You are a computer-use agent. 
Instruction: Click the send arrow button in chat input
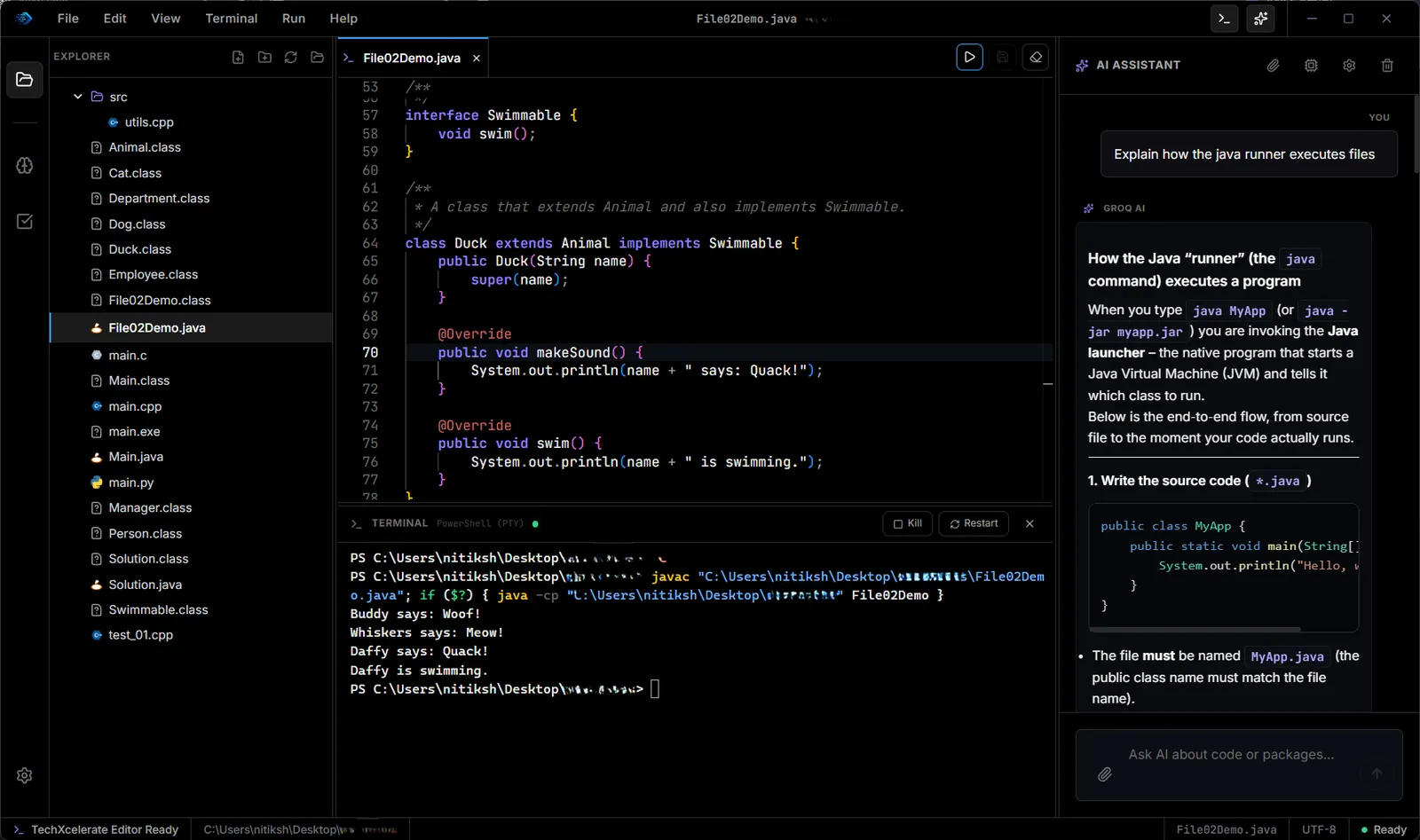point(1377,773)
